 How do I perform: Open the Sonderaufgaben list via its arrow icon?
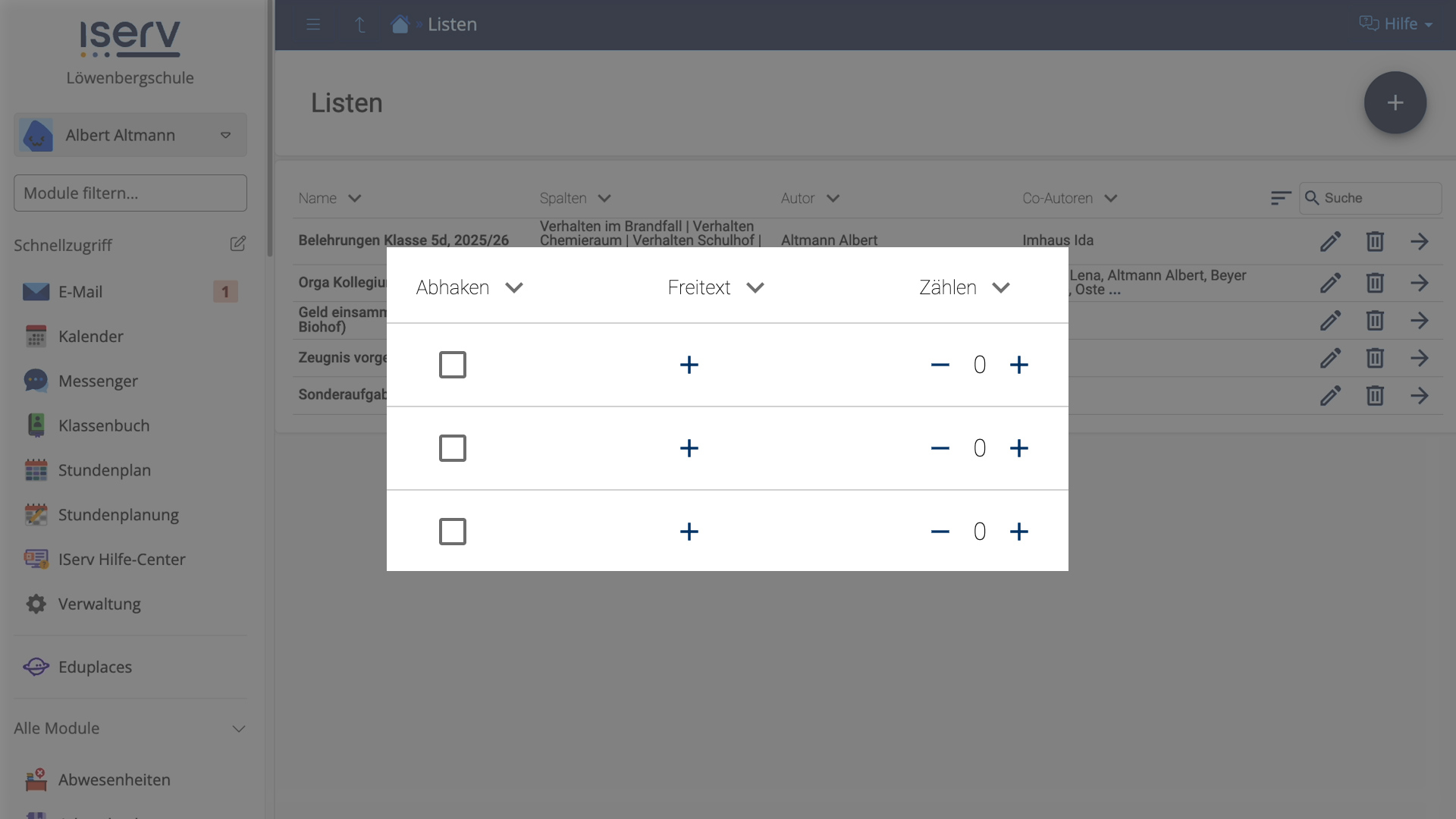click(x=1419, y=395)
